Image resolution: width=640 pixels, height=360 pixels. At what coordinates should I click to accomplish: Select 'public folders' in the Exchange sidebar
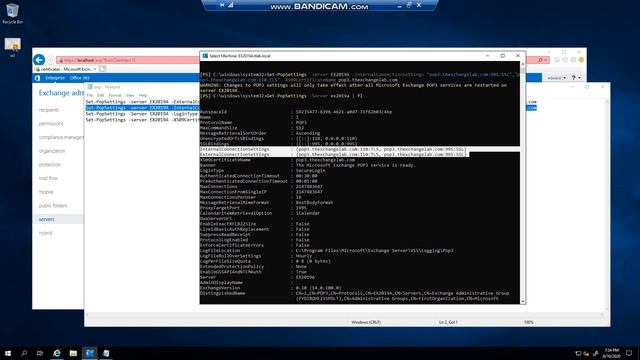click(53, 205)
